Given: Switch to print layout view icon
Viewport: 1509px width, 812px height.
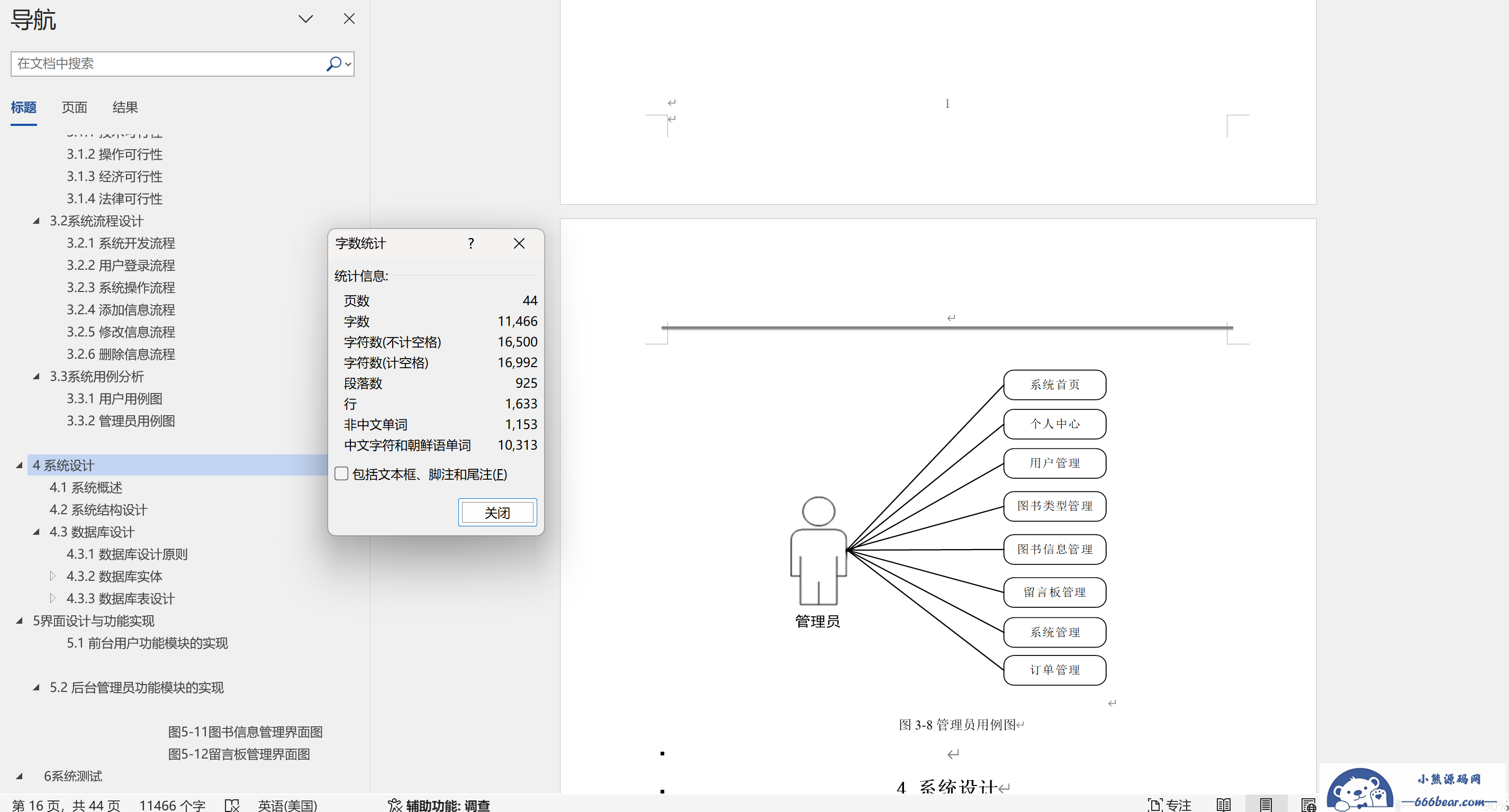Looking at the screenshot, I should click(1267, 805).
